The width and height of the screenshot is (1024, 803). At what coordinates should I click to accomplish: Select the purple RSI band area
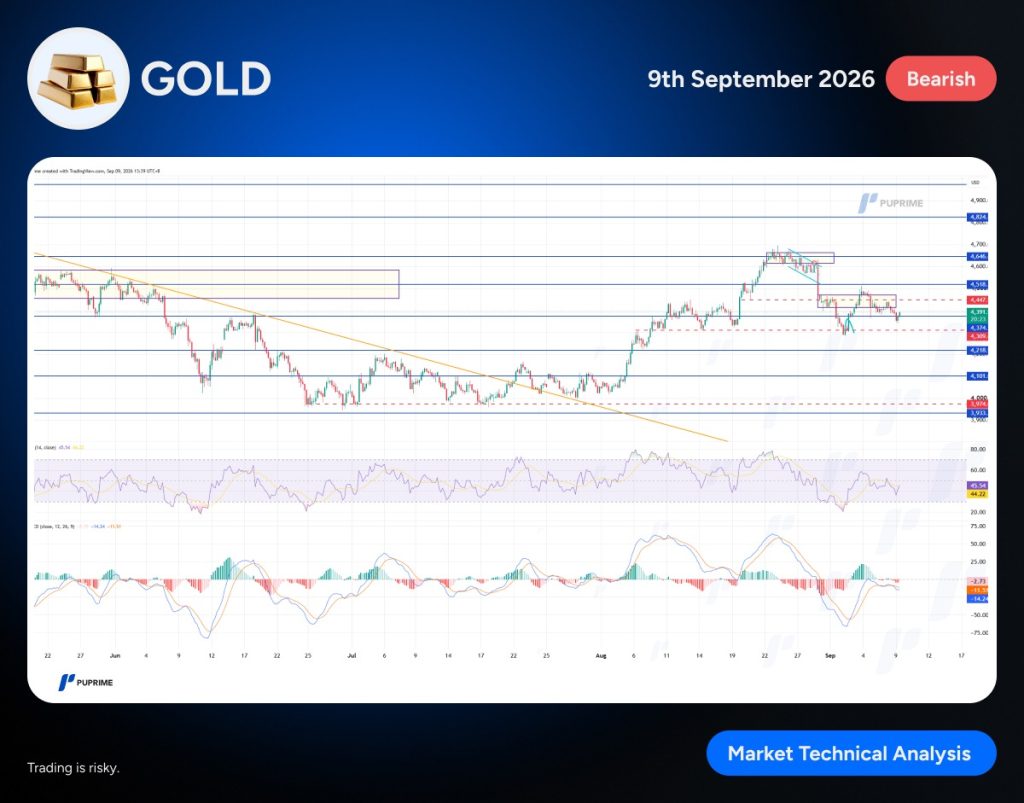click(500, 480)
